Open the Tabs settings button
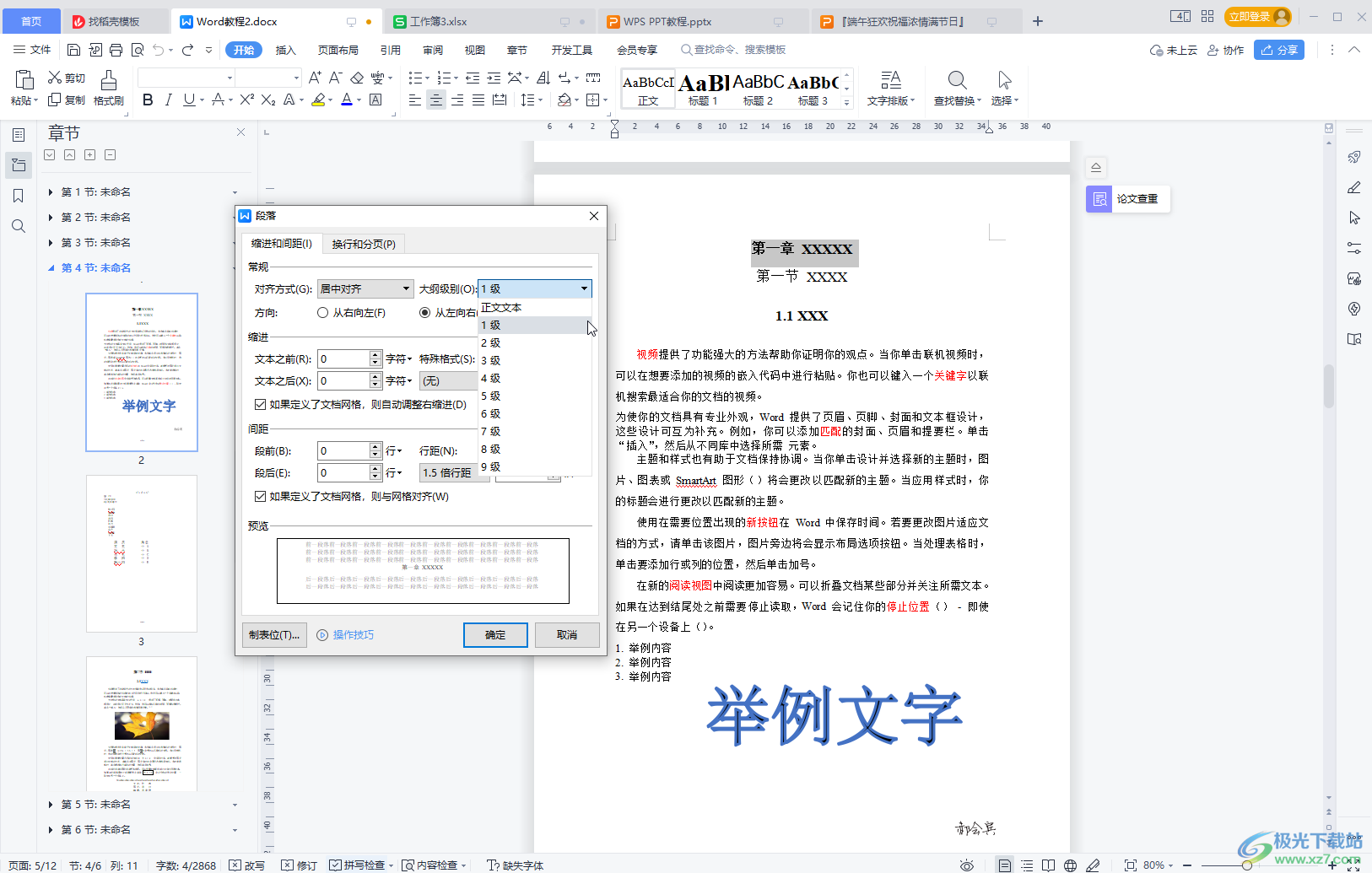The image size is (1372, 873). click(274, 635)
